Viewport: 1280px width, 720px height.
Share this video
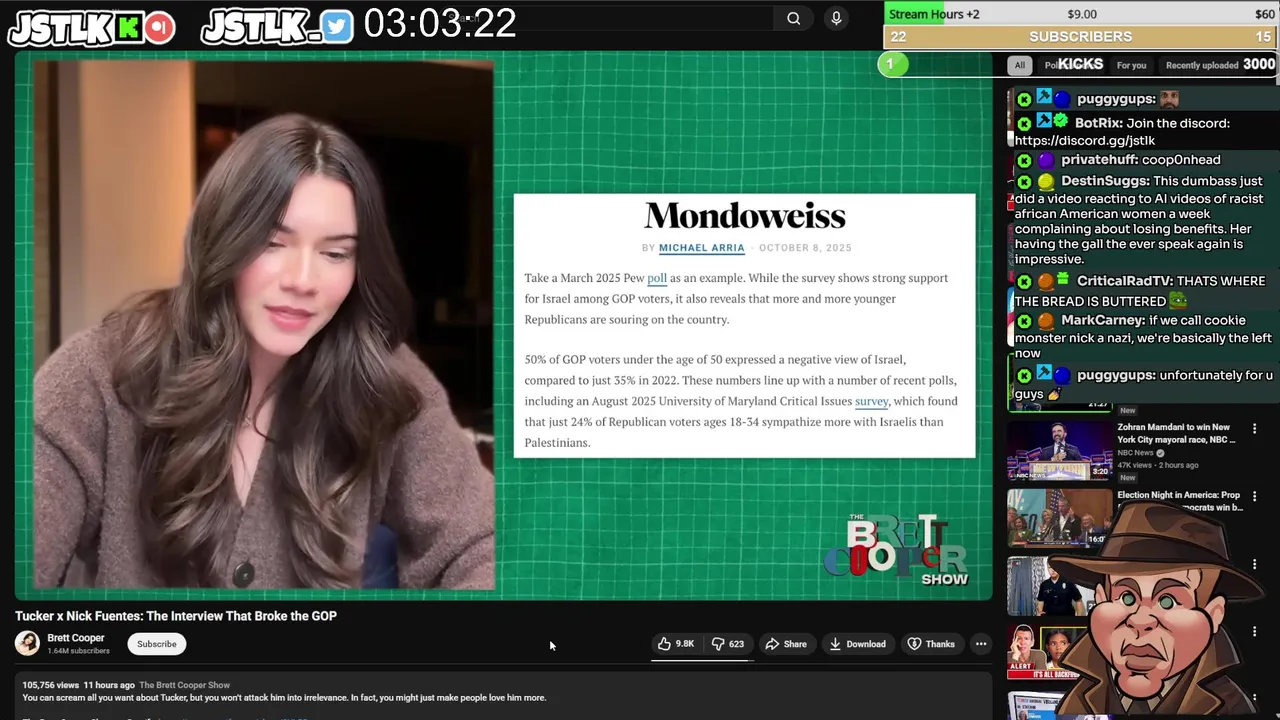click(786, 644)
